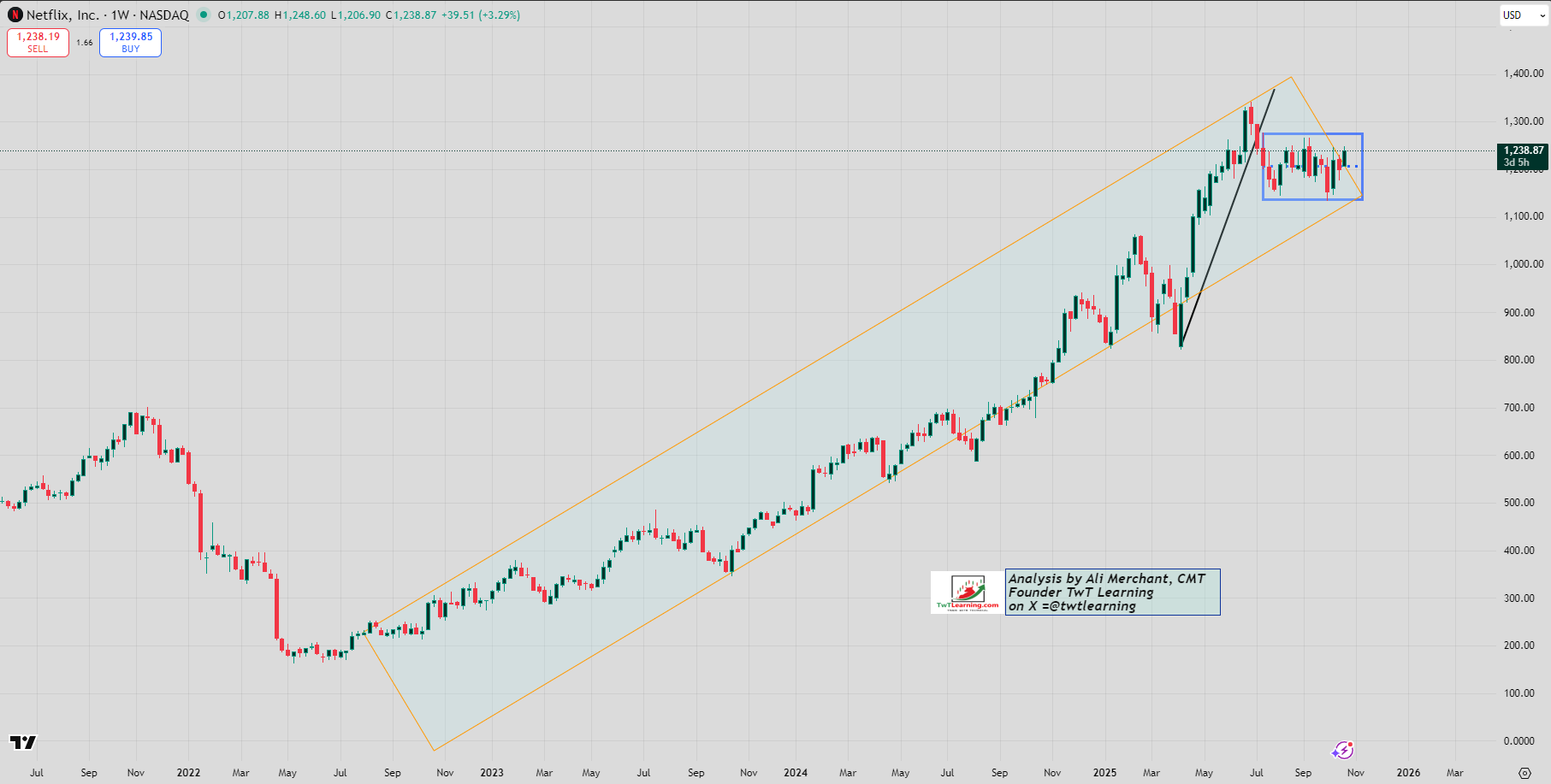Click the green market status indicator

click(203, 15)
